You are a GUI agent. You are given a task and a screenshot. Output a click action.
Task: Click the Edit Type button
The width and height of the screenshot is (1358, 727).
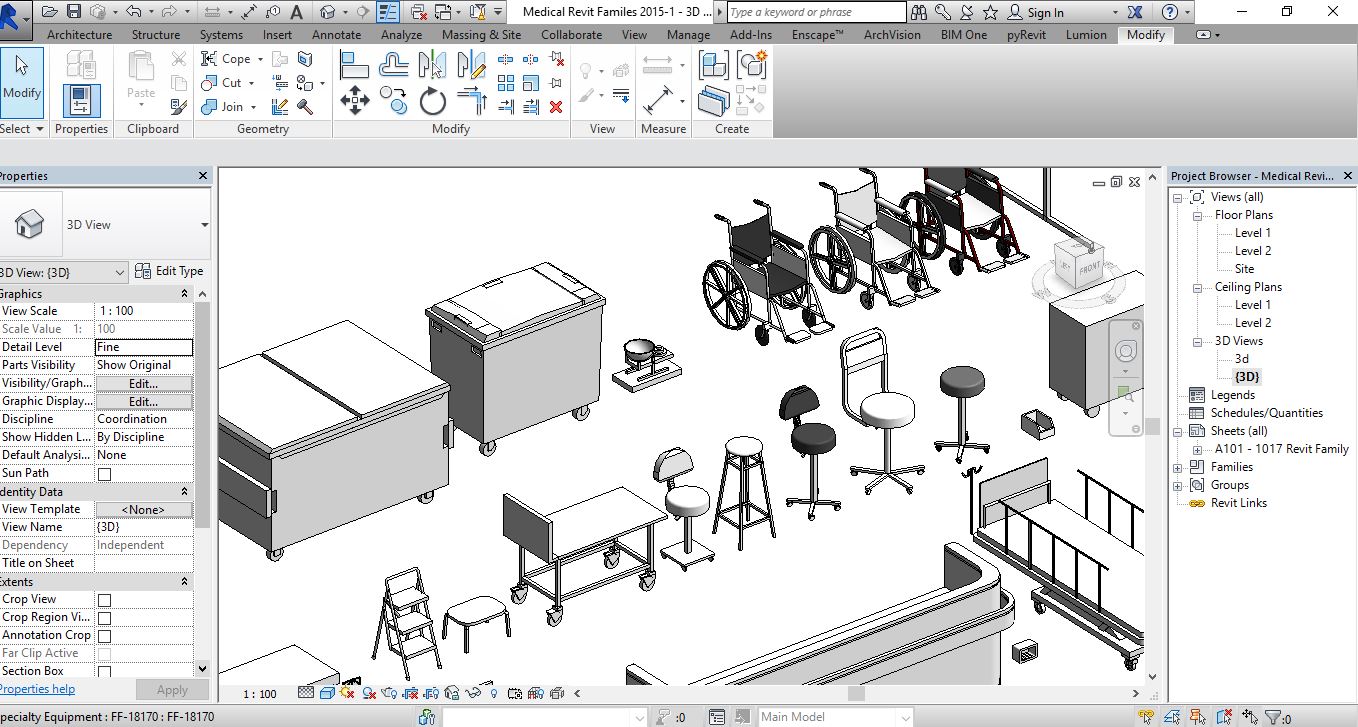click(170, 271)
